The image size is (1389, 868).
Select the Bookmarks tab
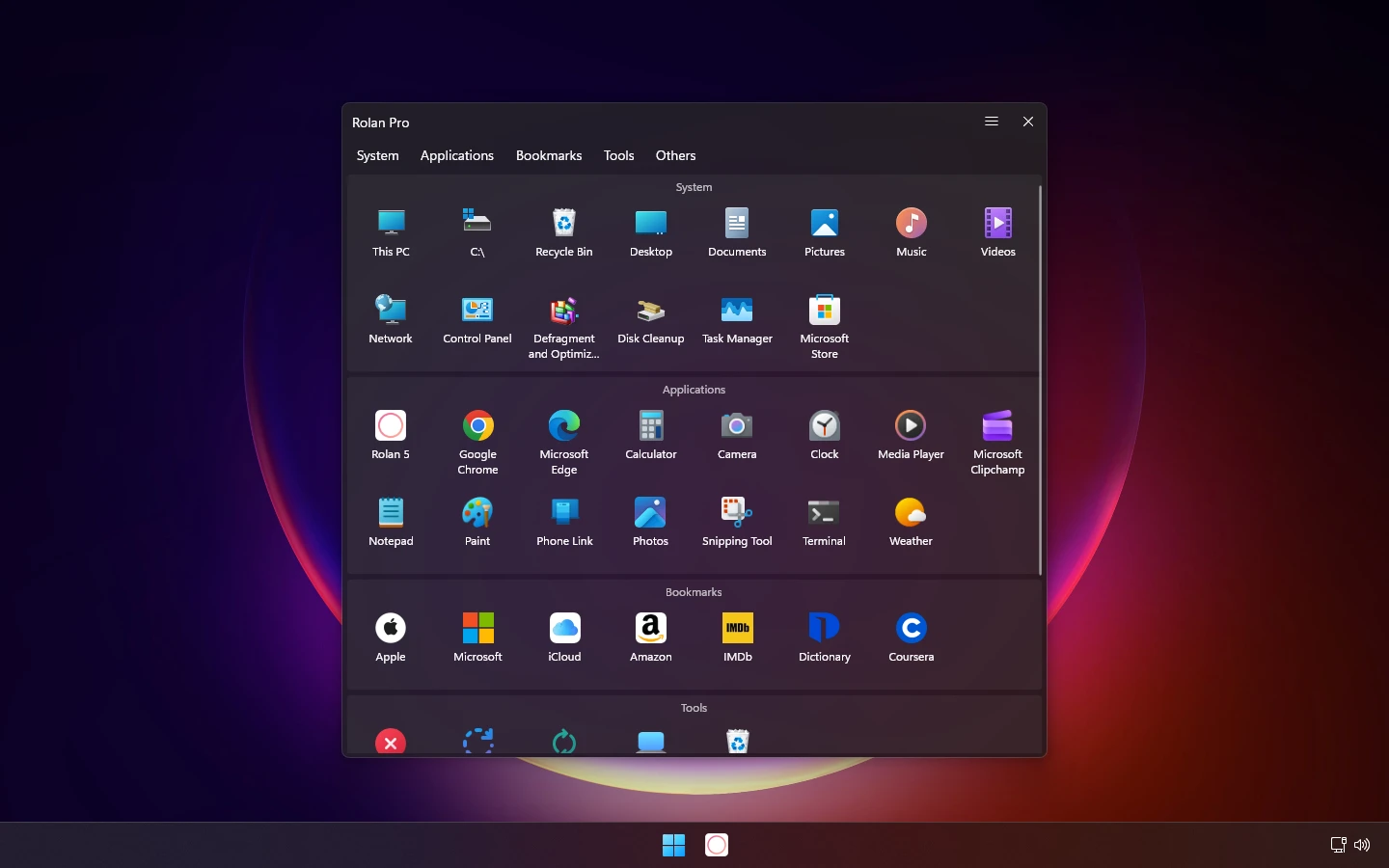(549, 155)
